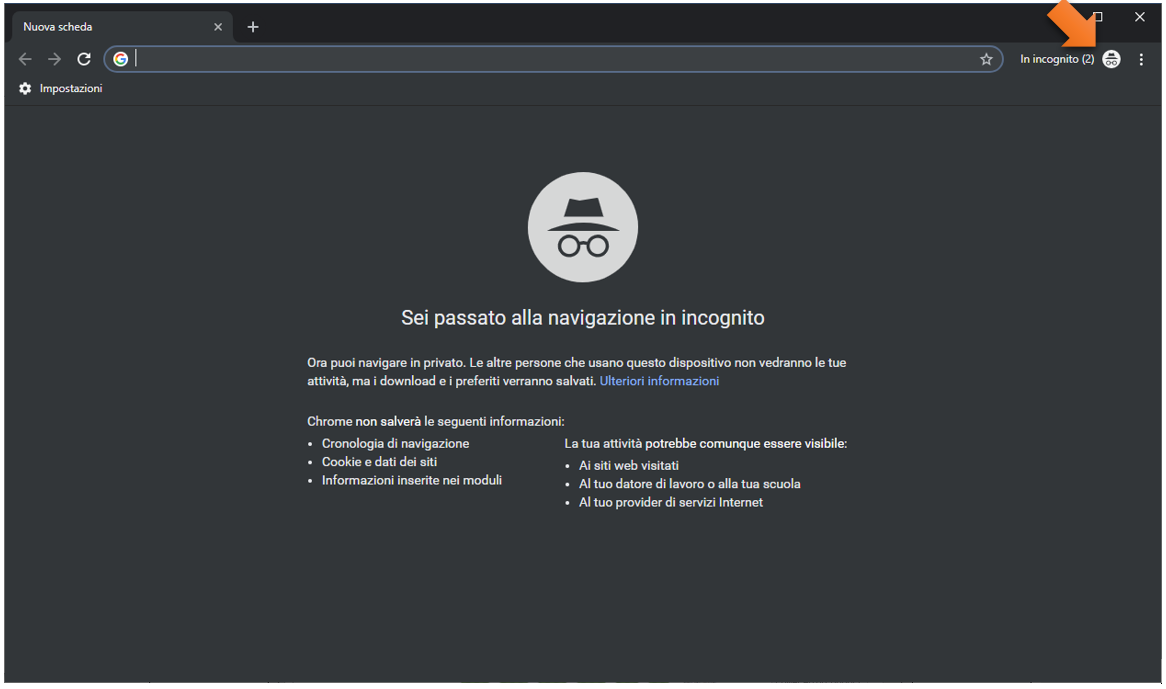Click the Impostazioni gear icon
The width and height of the screenshot is (1166, 689).
(x=25, y=88)
